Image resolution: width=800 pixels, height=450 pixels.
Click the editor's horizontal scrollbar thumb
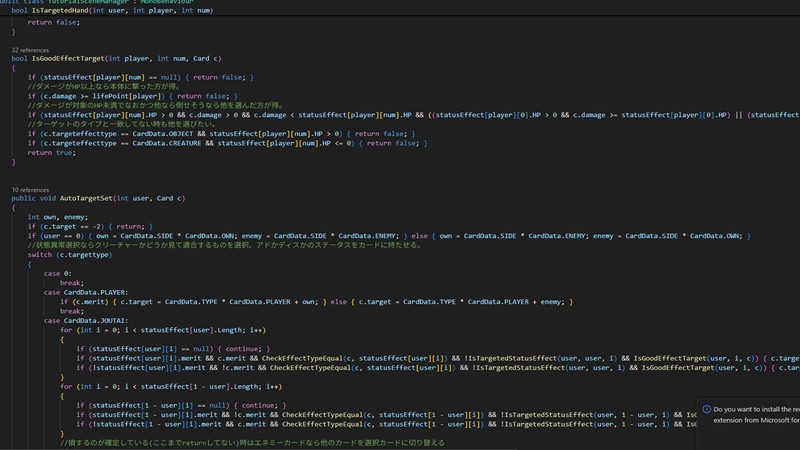click(x=259, y=448)
